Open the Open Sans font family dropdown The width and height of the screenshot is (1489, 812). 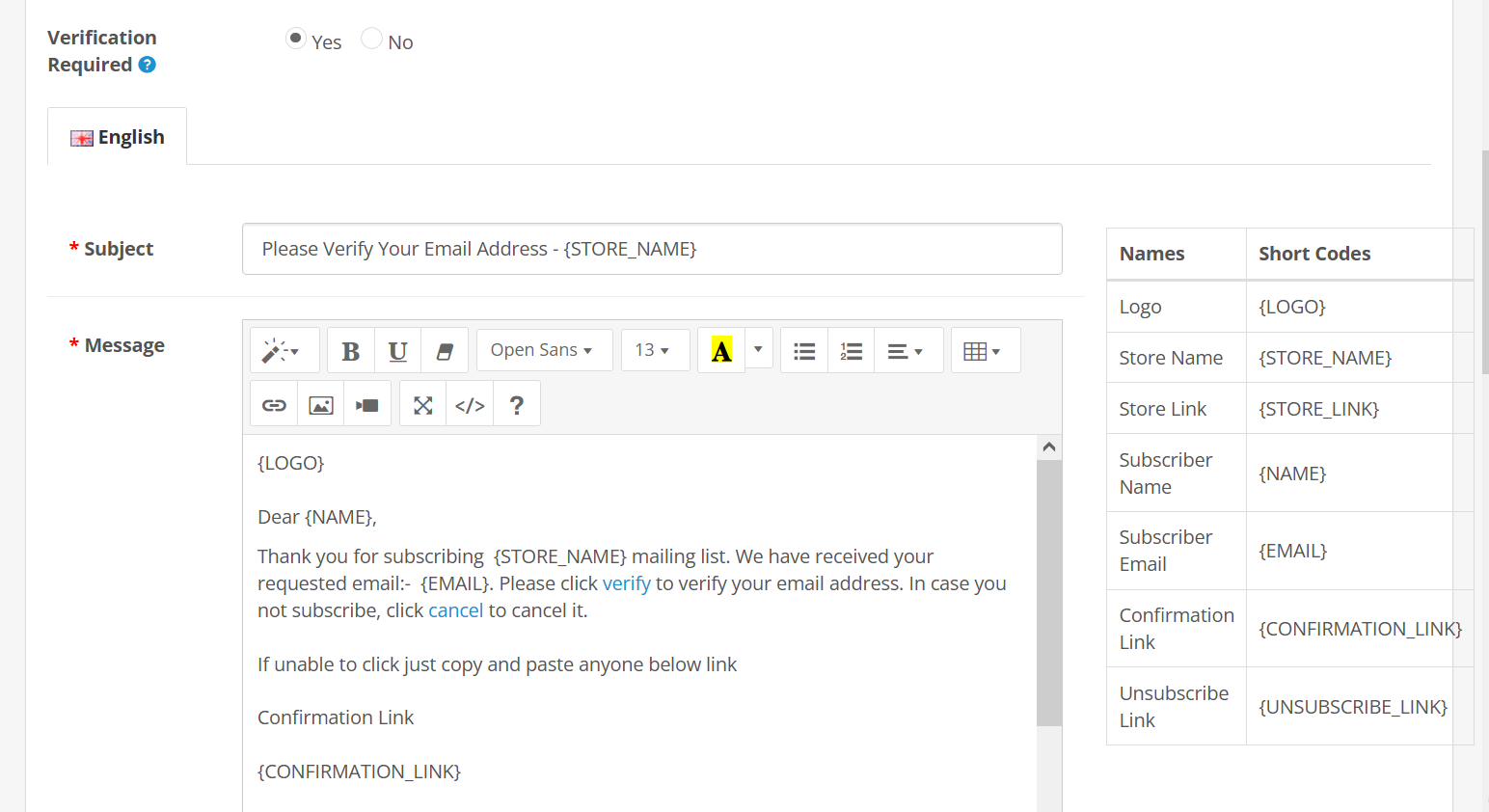click(544, 351)
